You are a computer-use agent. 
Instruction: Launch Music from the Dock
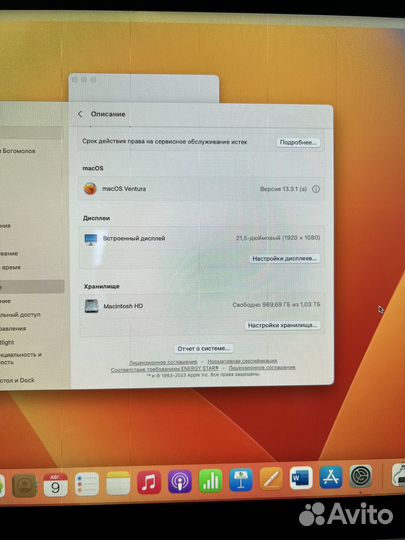pos(149,482)
